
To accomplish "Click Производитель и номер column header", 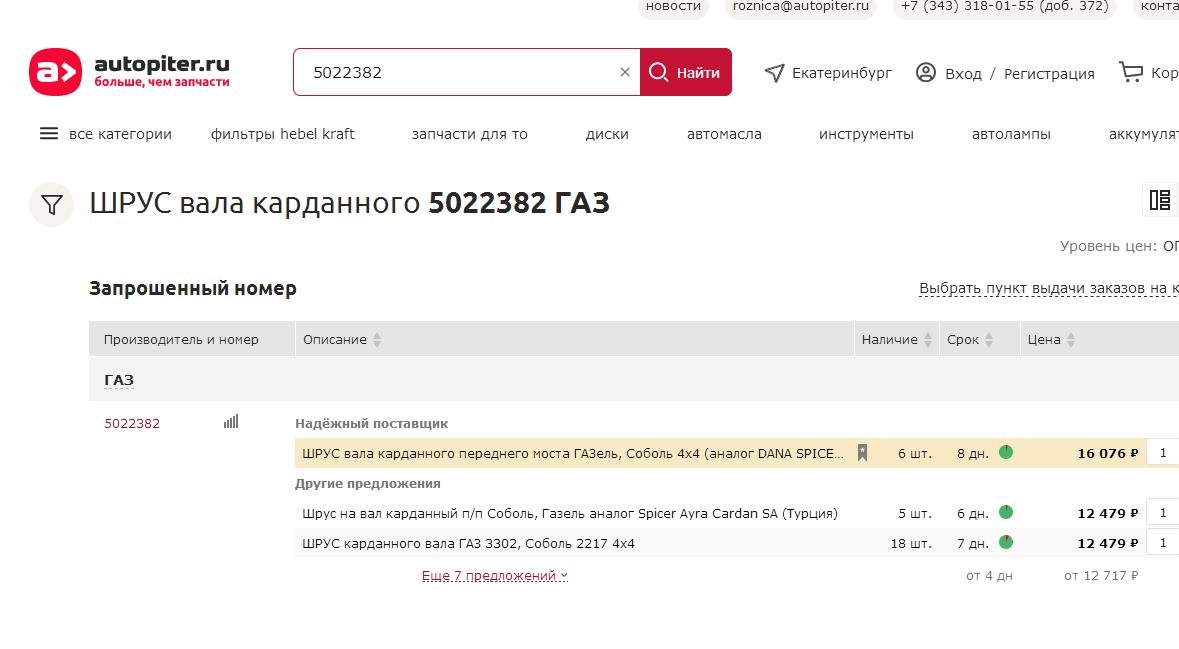I will click(181, 339).
